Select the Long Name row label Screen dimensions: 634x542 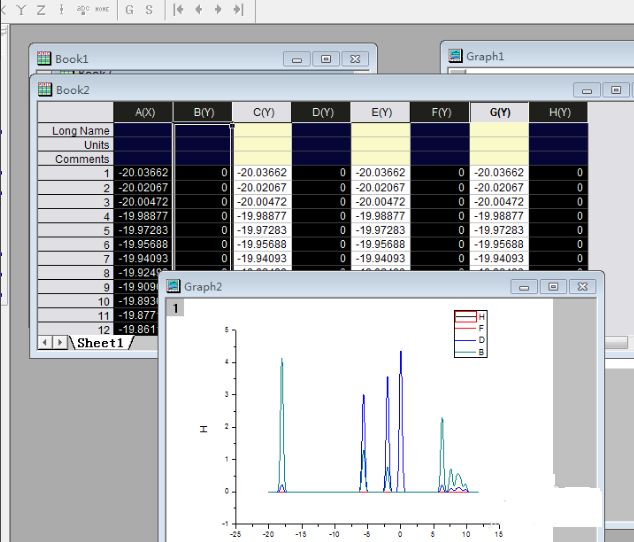[76, 130]
